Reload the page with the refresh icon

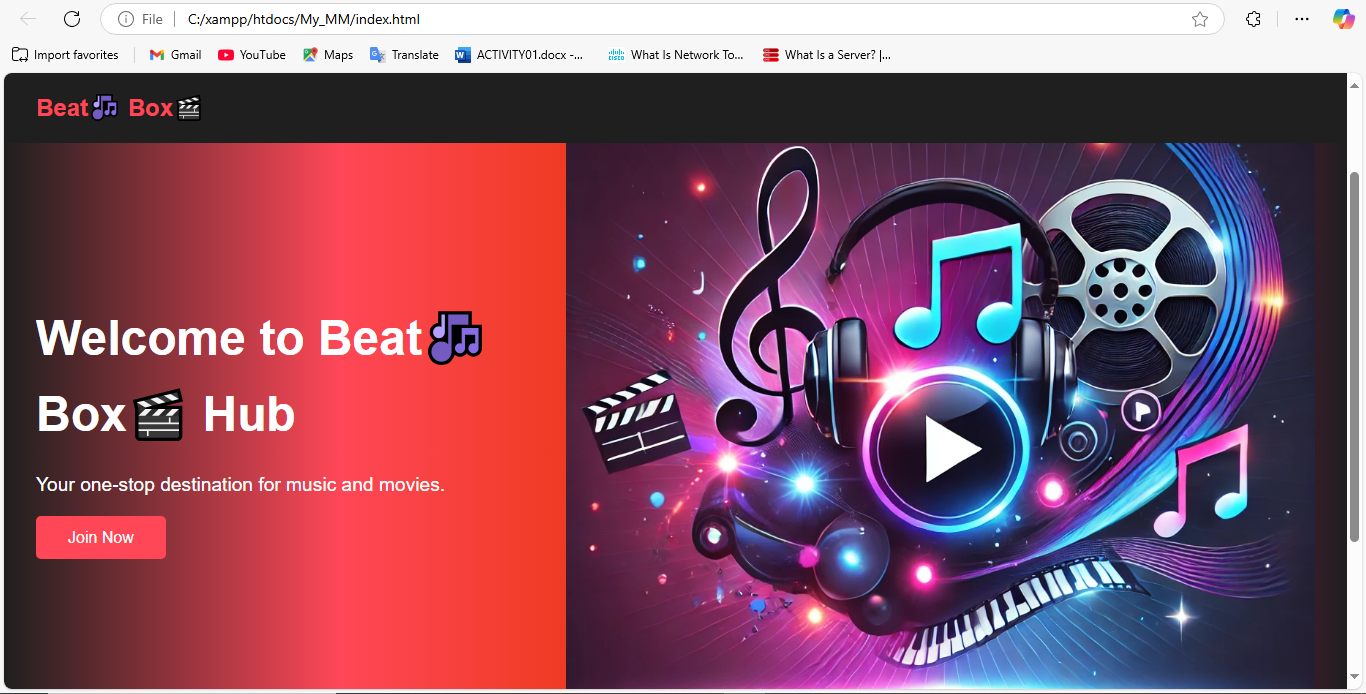point(72,19)
